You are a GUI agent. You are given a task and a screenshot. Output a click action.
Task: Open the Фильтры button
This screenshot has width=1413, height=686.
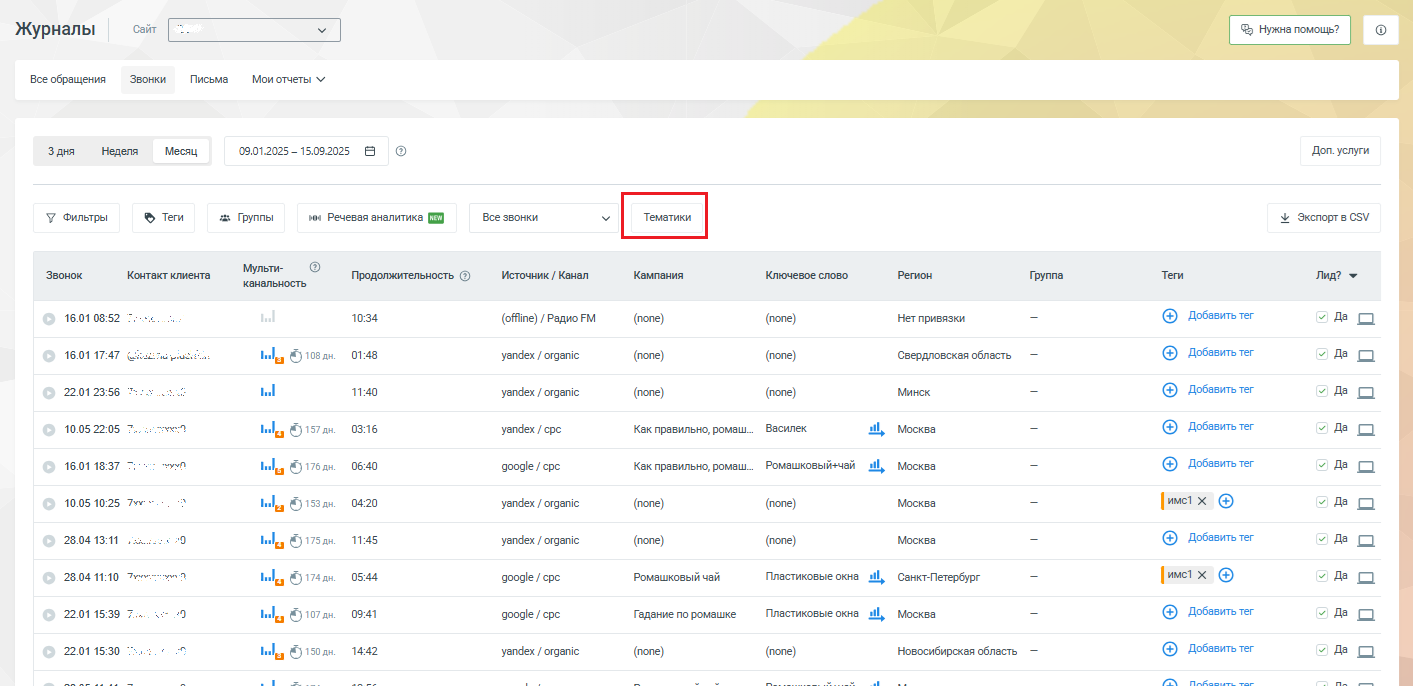click(77, 217)
